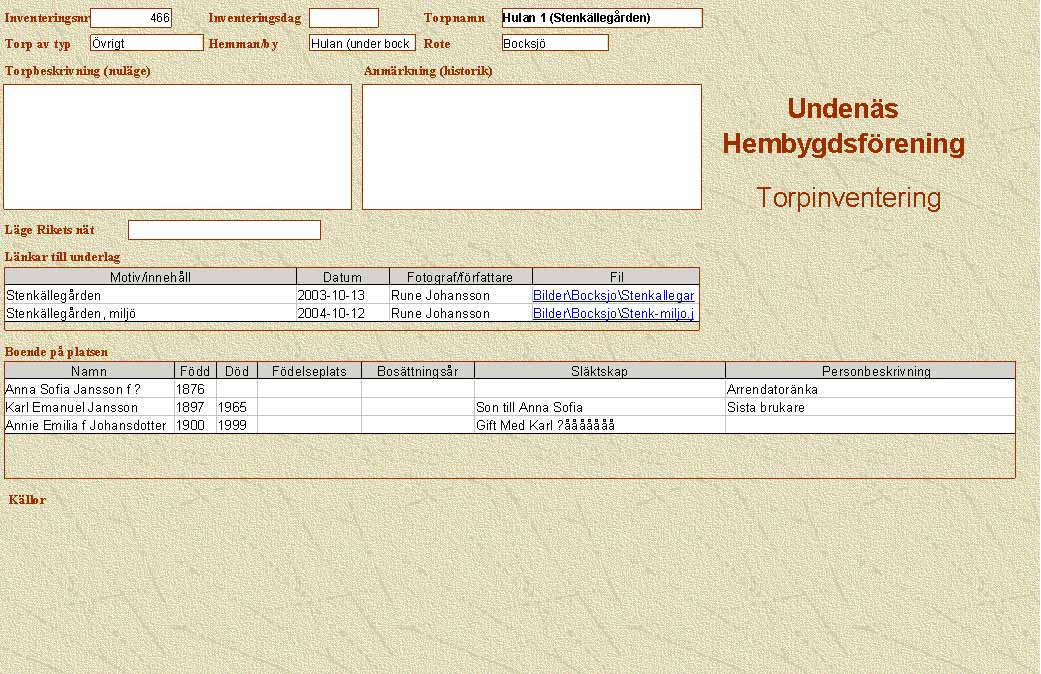
Task: Click the Hemman/by input field
Action: pos(361,43)
